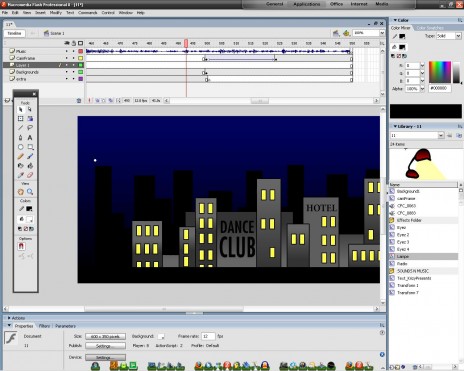Select the Selection (arrow) tool
The image size is (464, 371).
21,110
